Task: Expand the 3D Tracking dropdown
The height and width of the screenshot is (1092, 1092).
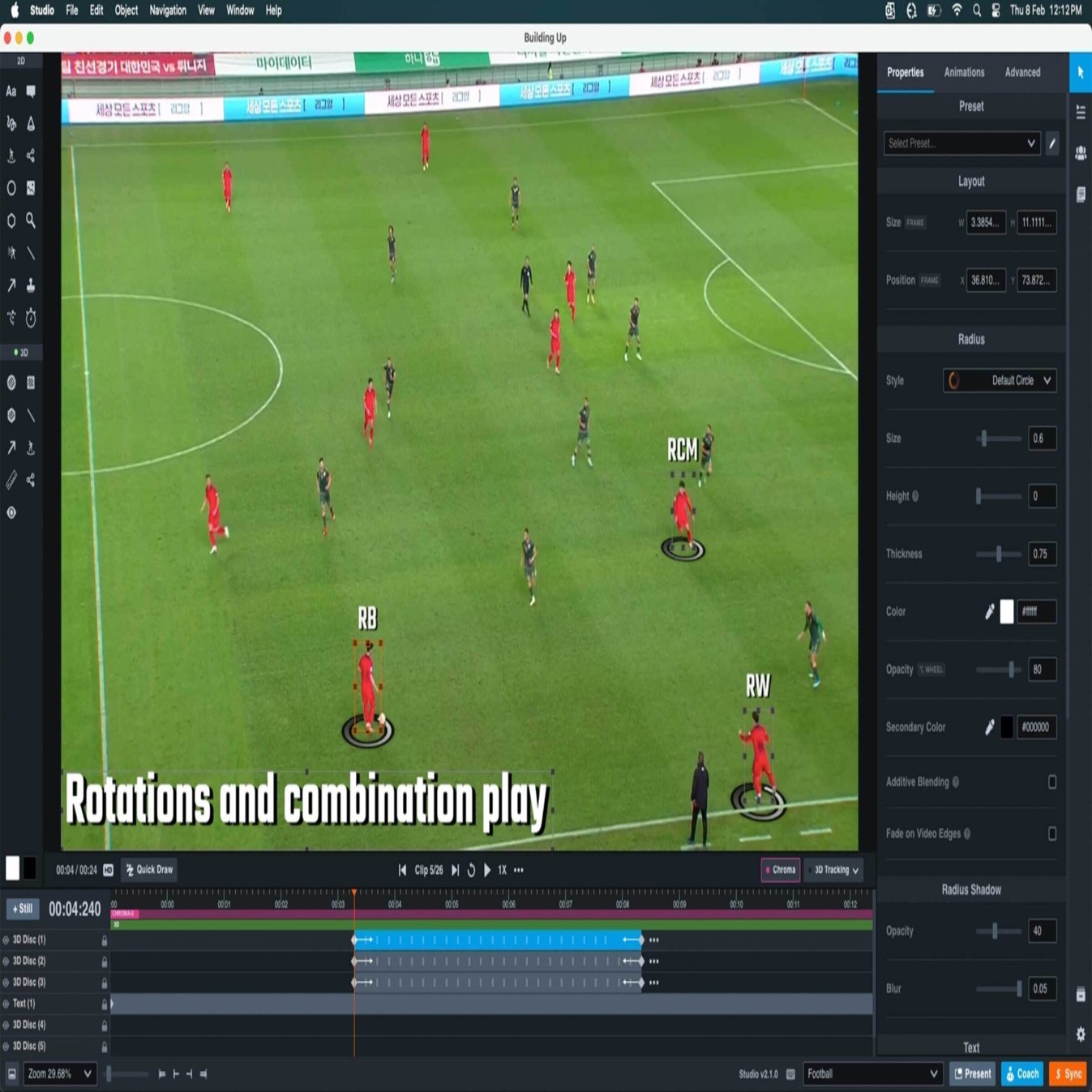Action: tap(833, 869)
